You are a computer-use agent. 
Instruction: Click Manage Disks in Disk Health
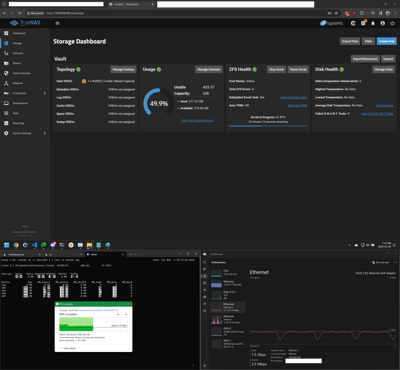point(383,69)
